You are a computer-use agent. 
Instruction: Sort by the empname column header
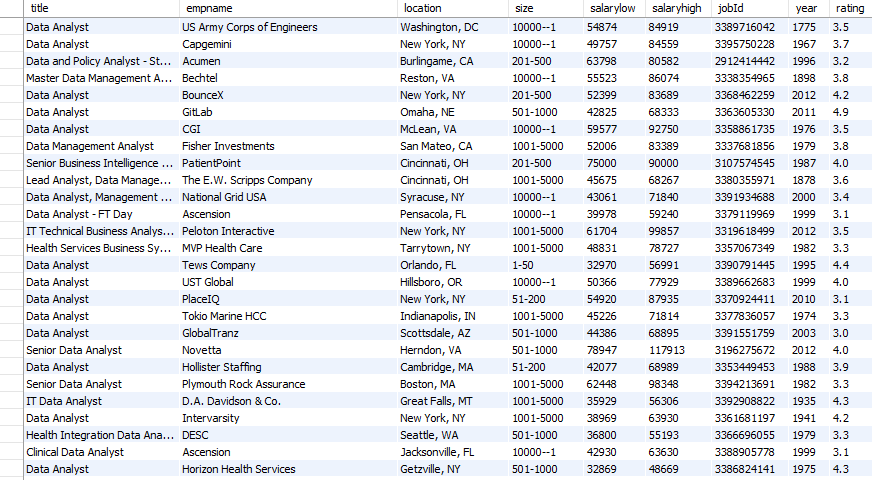(288, 8)
